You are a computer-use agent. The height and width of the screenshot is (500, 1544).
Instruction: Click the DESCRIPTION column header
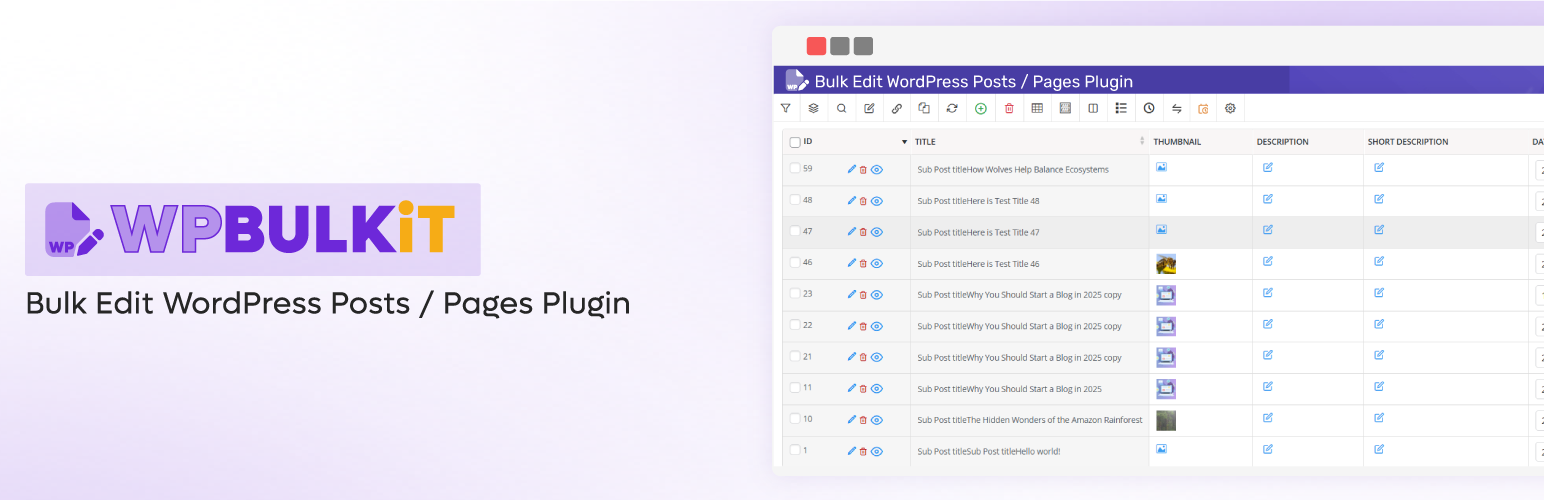pos(1283,142)
